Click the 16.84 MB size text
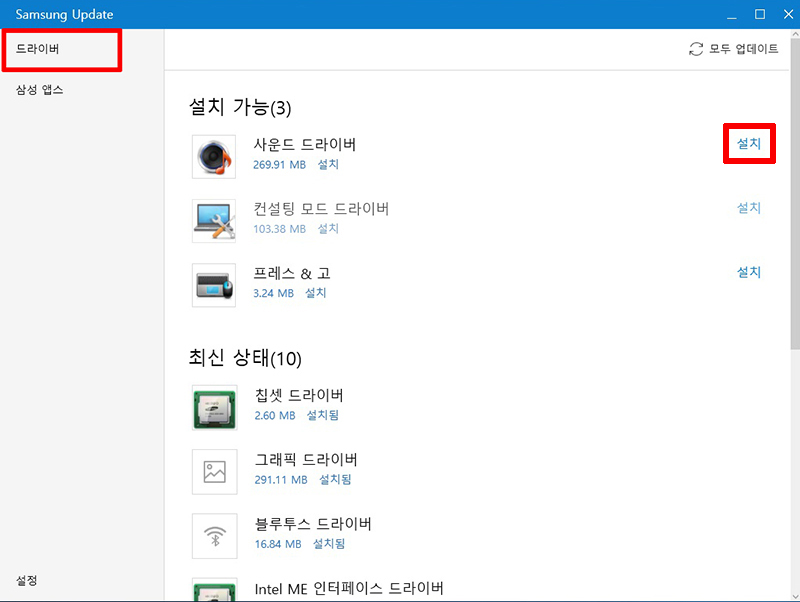 click(x=278, y=544)
